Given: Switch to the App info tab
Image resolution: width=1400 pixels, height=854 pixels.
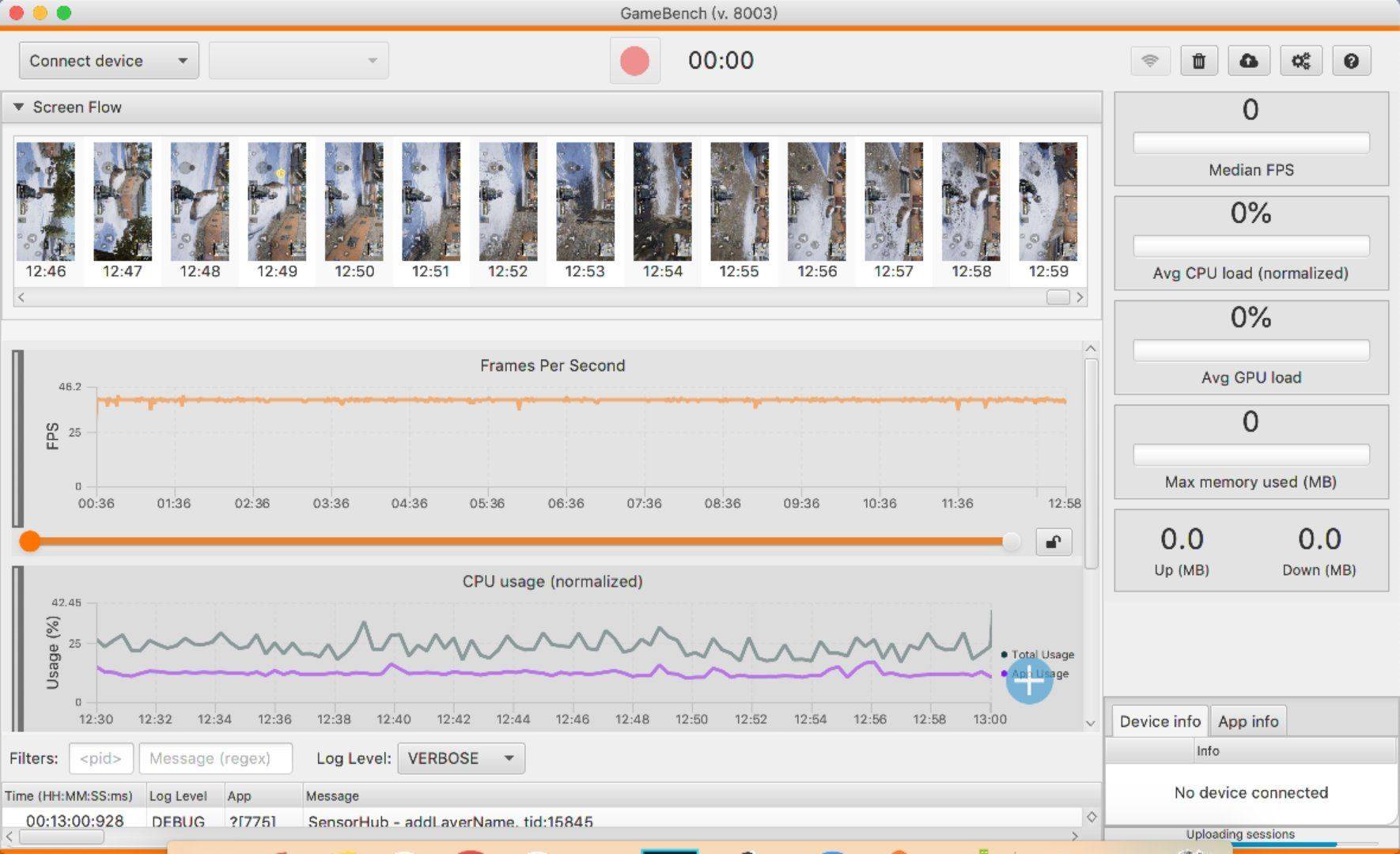Looking at the screenshot, I should (x=1247, y=721).
